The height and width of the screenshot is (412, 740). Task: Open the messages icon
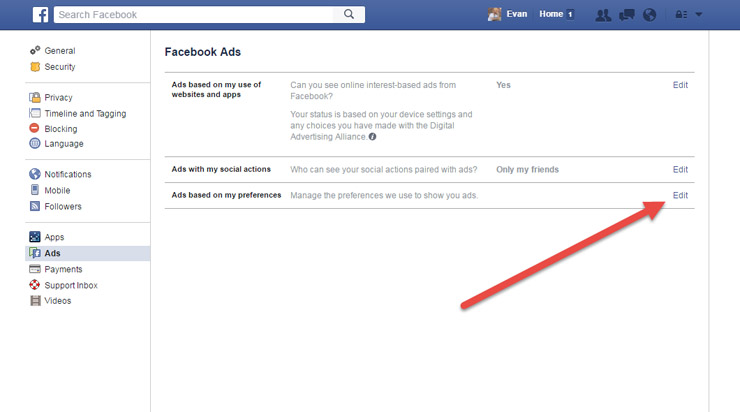coord(627,15)
